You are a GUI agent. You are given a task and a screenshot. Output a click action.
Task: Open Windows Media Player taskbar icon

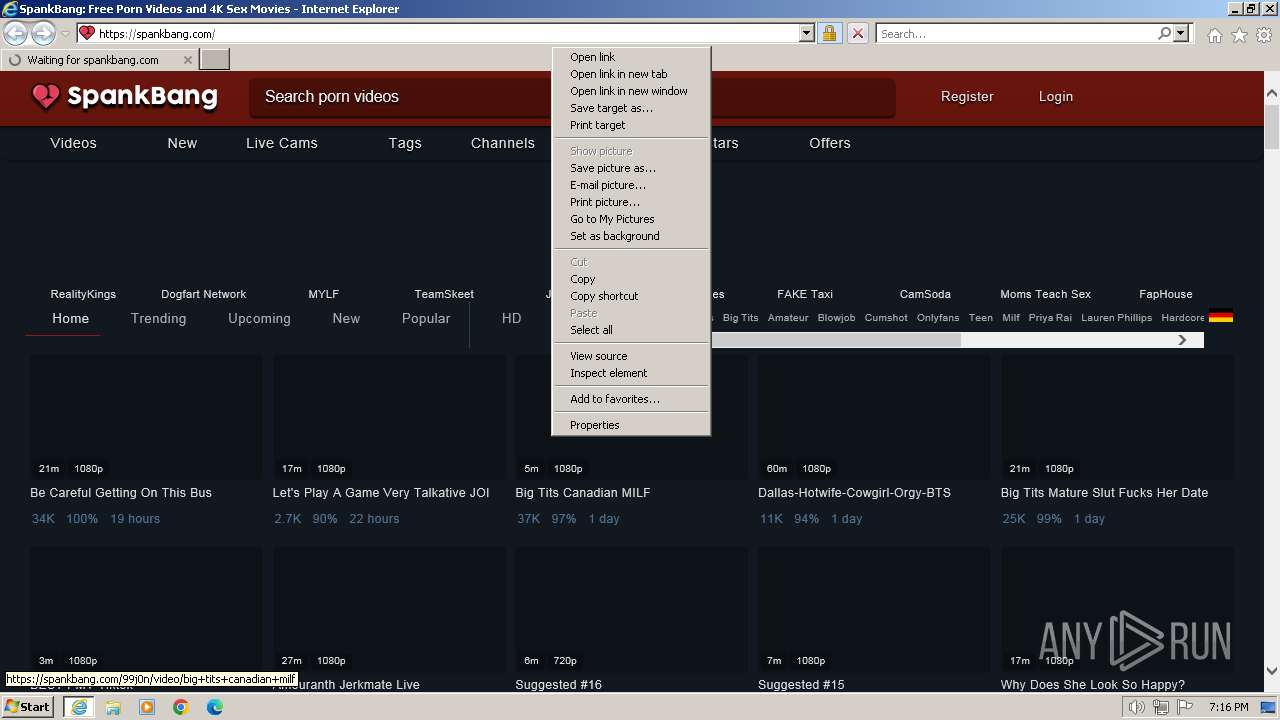pos(147,707)
